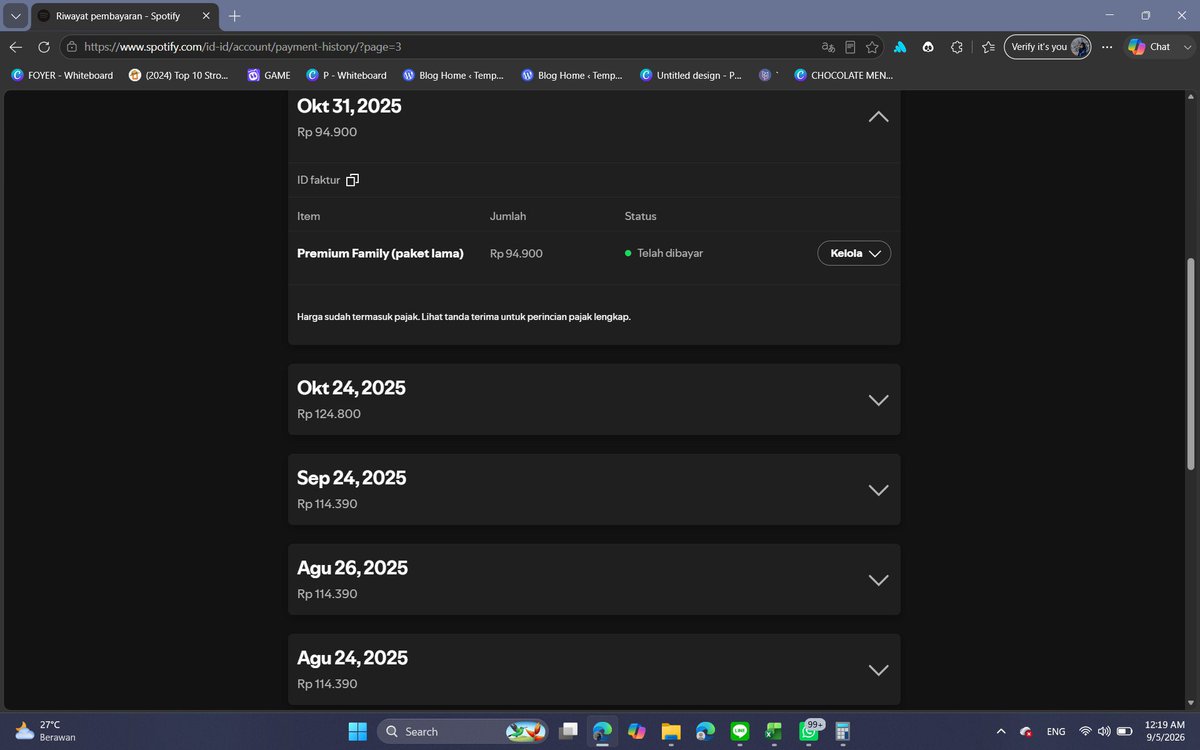Open the Kelola dropdown for Premium Family
Image resolution: width=1200 pixels, height=750 pixels.
point(854,253)
